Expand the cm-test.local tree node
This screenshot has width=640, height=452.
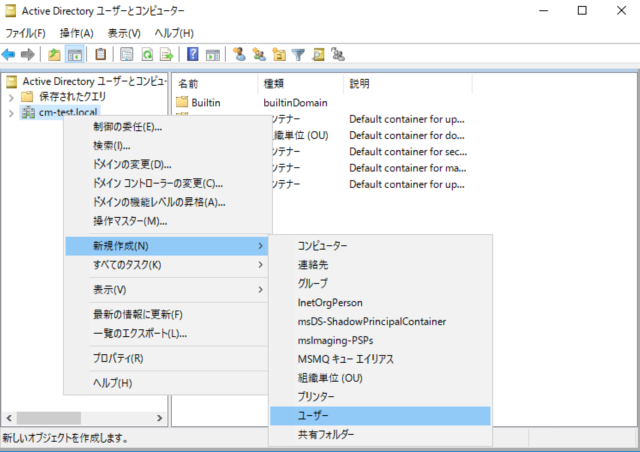11,113
